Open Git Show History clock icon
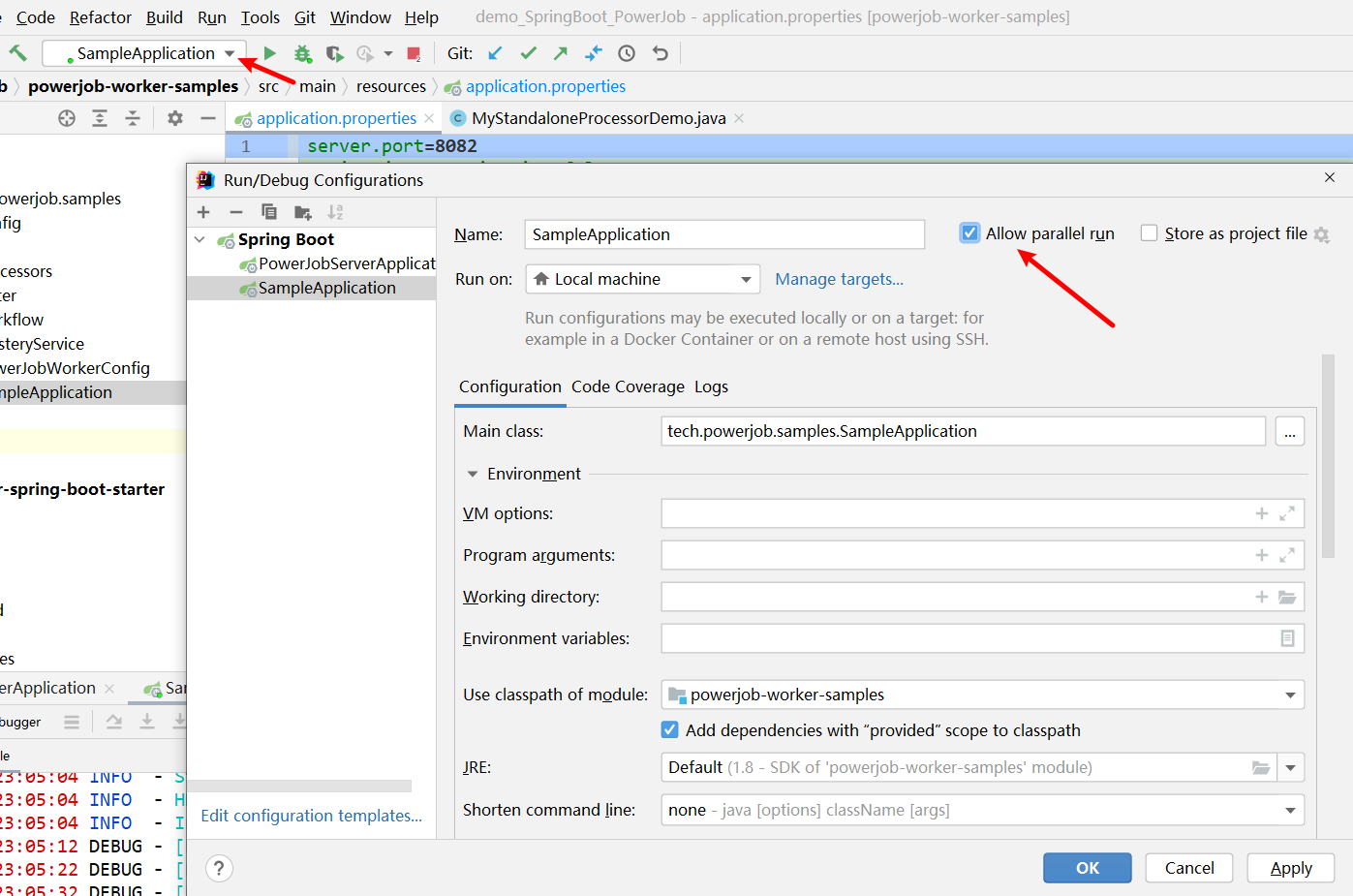 (627, 53)
